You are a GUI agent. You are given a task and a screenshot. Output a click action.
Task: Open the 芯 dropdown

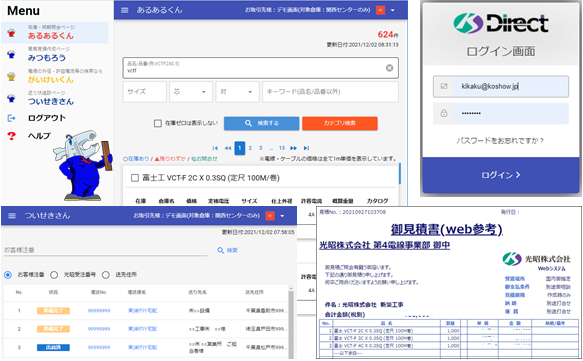(191, 92)
